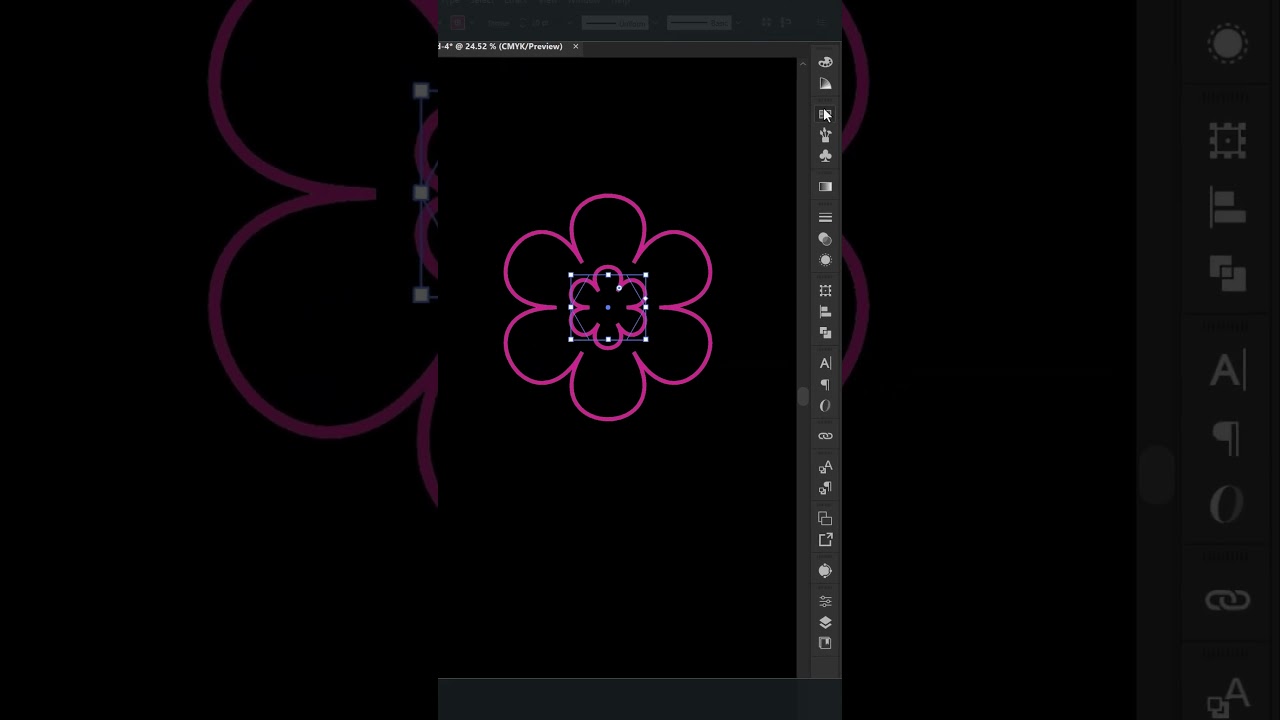Open the Color Guide panel icon
1280x720 pixels.
pos(825,84)
